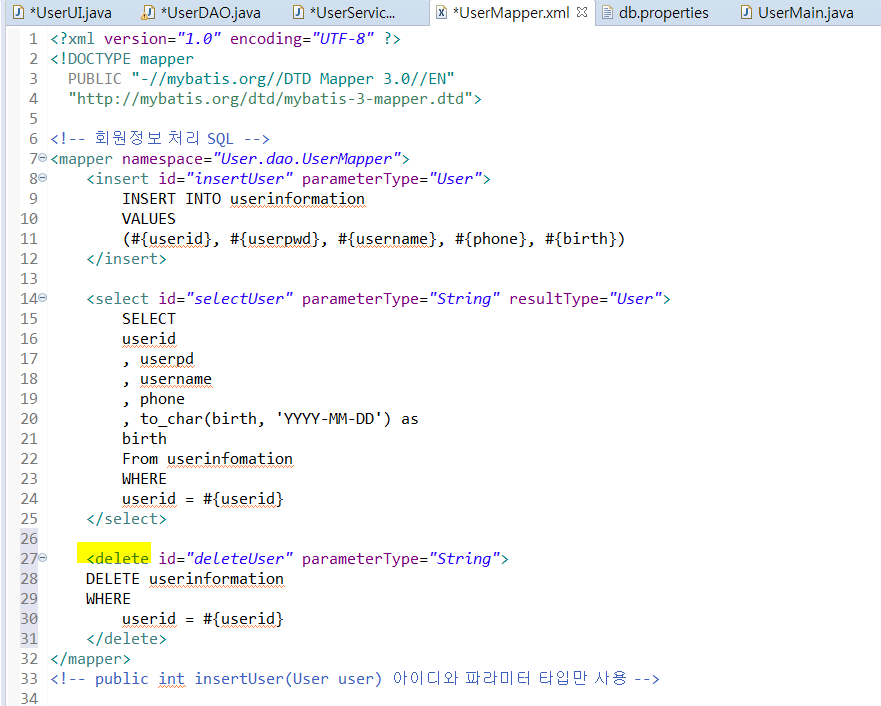This screenshot has height=706, width=881.
Task: Click the db.properties file icon
Action: point(607,12)
